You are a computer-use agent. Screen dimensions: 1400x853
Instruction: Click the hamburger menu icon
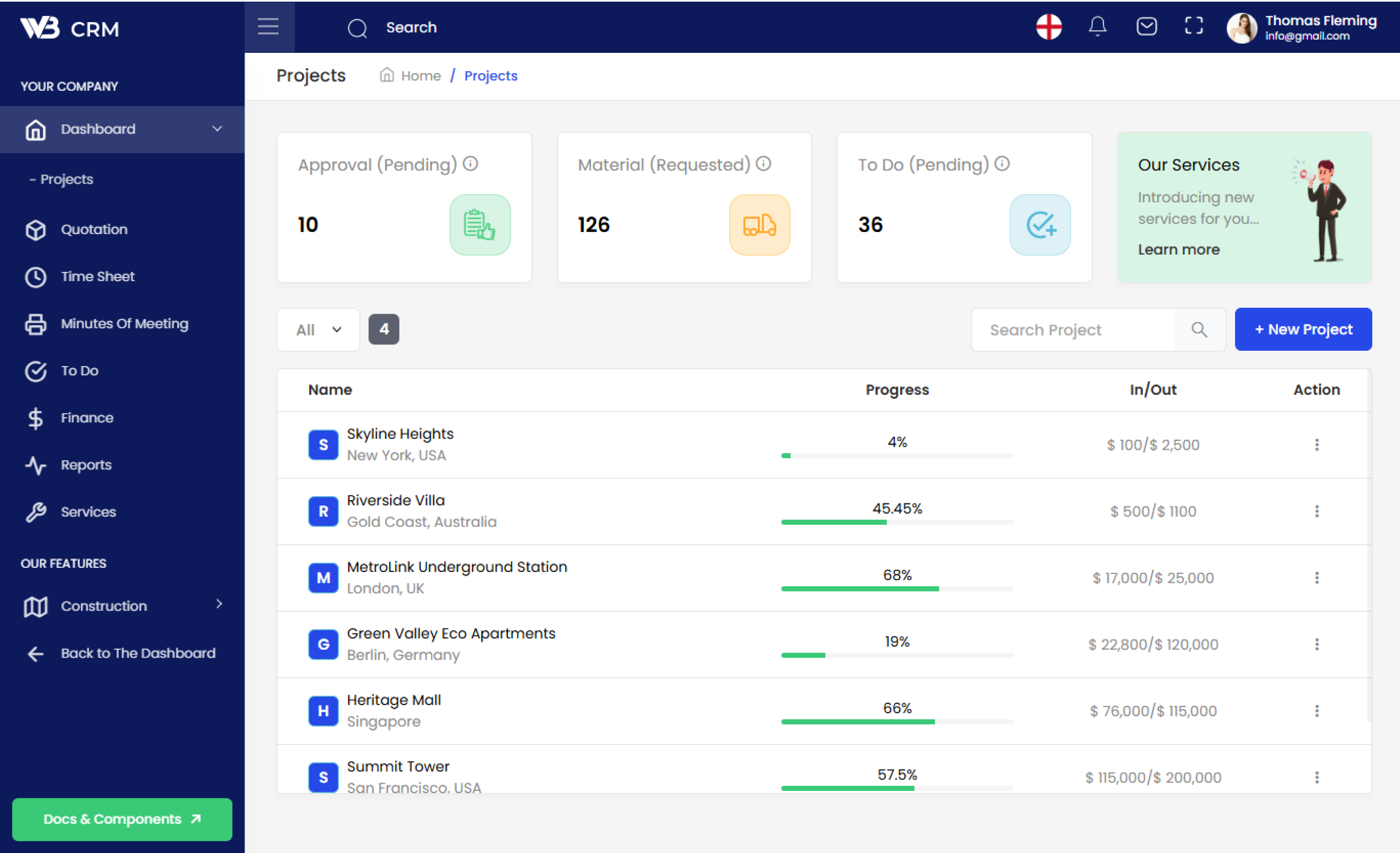tap(268, 27)
